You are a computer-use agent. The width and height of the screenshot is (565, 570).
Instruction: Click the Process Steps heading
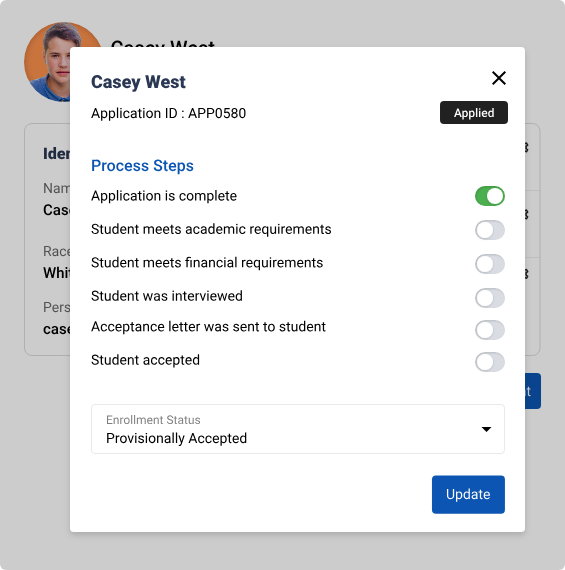click(x=142, y=166)
